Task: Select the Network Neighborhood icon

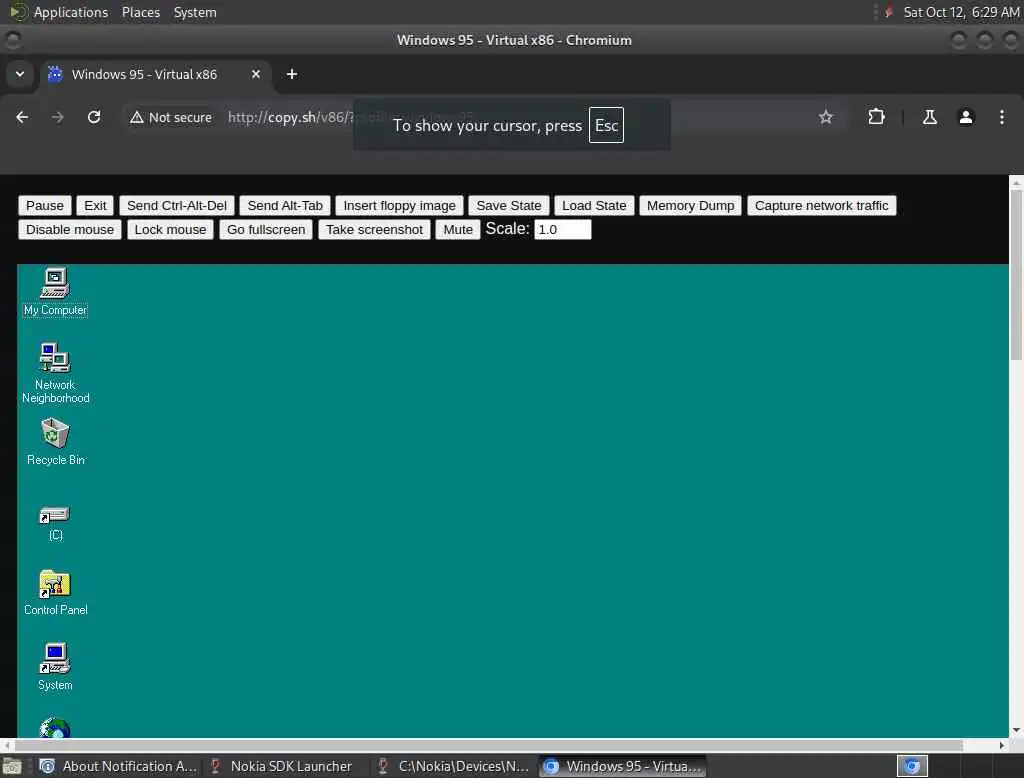Action: coord(56,372)
